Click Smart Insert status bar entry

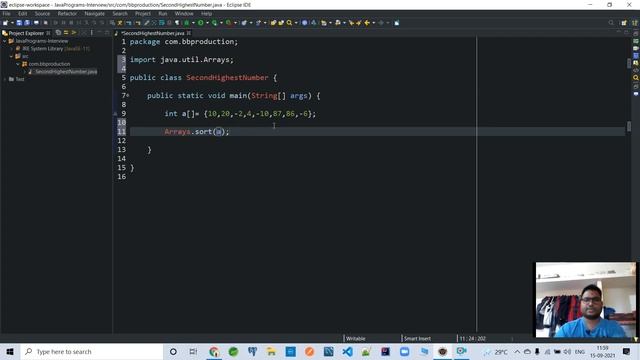pos(417,338)
